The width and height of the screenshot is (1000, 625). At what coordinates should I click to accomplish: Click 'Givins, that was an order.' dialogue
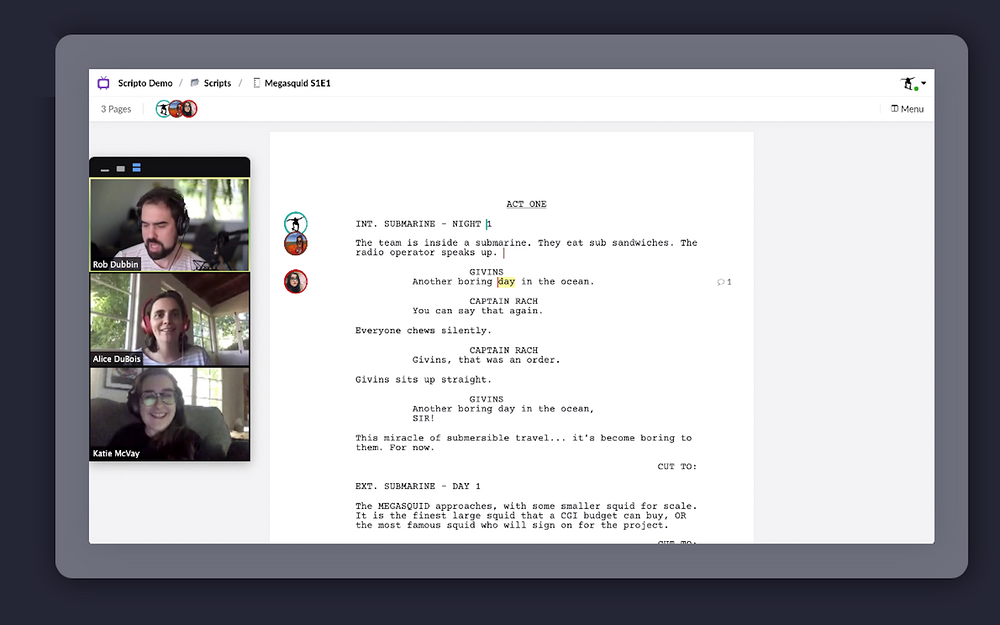(486, 360)
